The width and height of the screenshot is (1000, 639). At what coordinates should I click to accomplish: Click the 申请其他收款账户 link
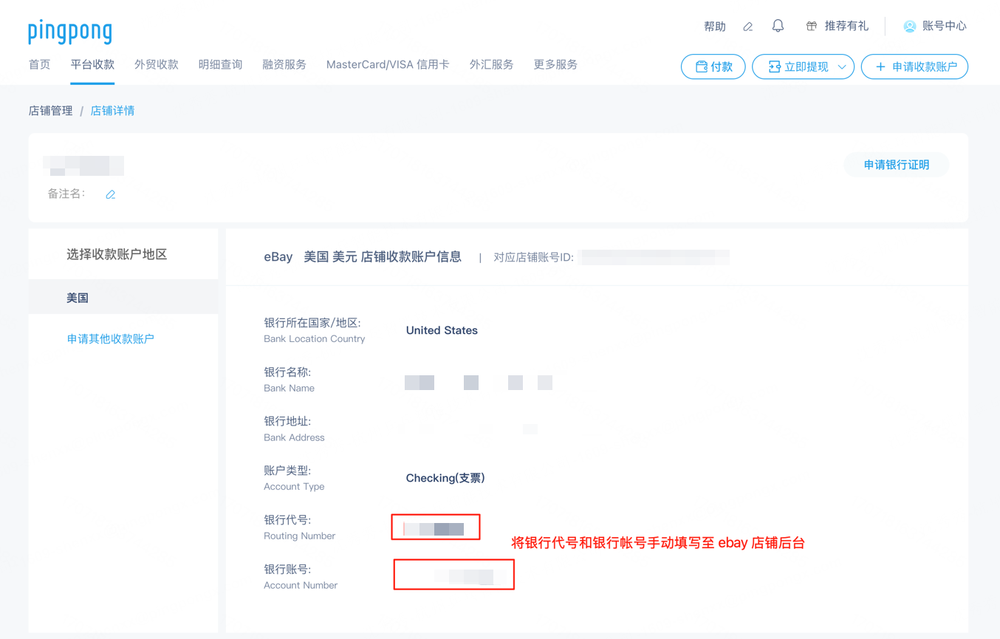(110, 339)
